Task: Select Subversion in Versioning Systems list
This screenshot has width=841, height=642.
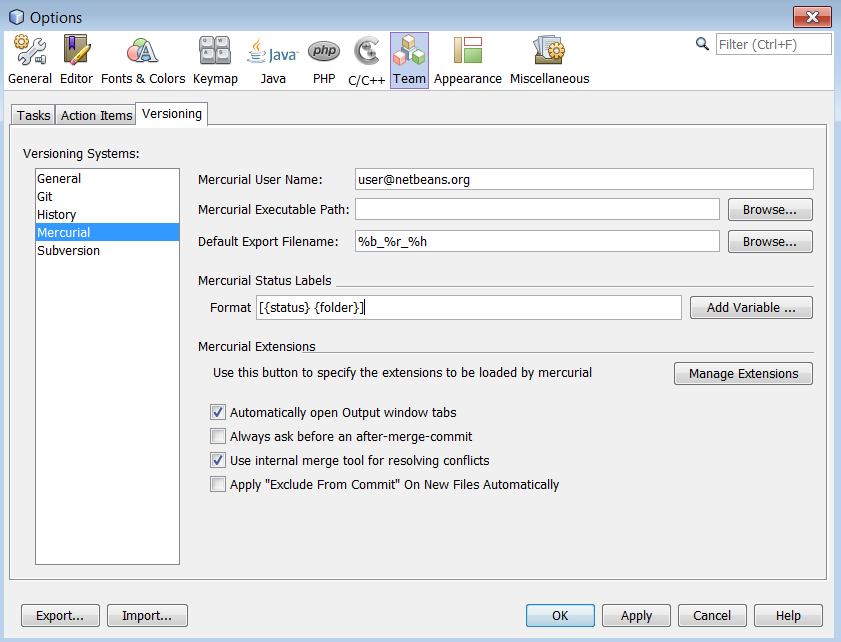Action: tap(68, 251)
